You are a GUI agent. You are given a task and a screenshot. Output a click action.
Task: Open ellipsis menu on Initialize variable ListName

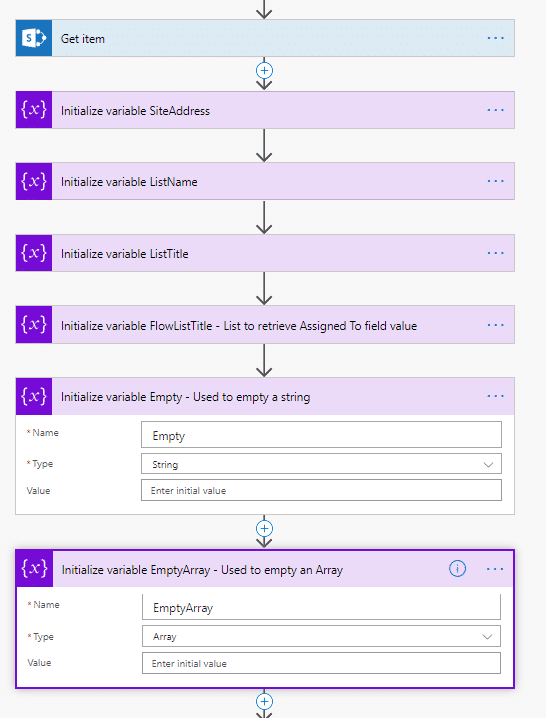496,181
